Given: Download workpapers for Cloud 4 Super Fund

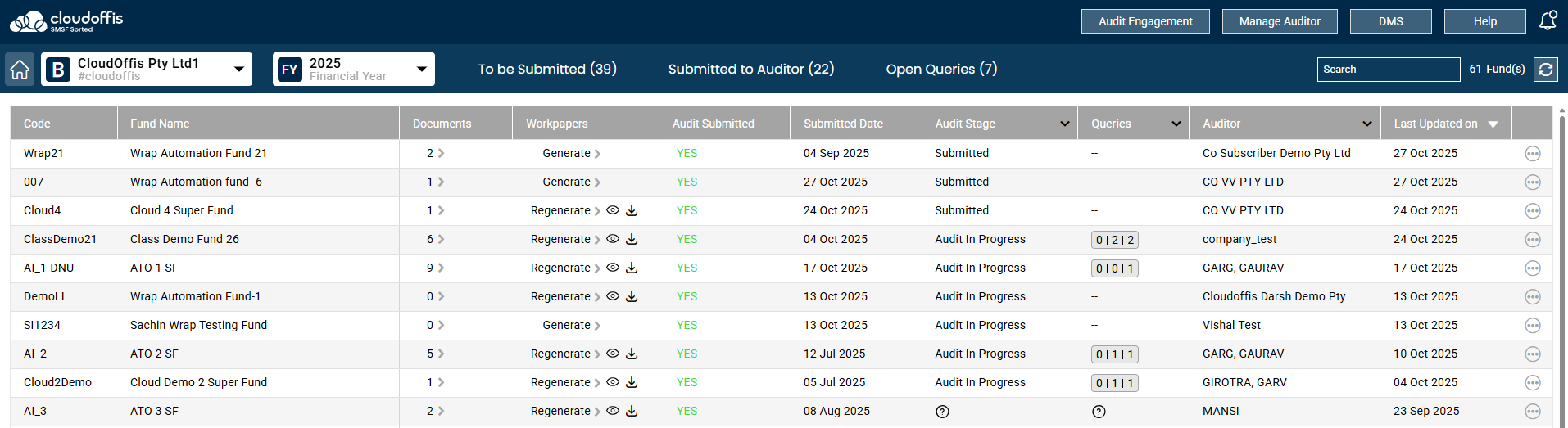Looking at the screenshot, I should [632, 210].
